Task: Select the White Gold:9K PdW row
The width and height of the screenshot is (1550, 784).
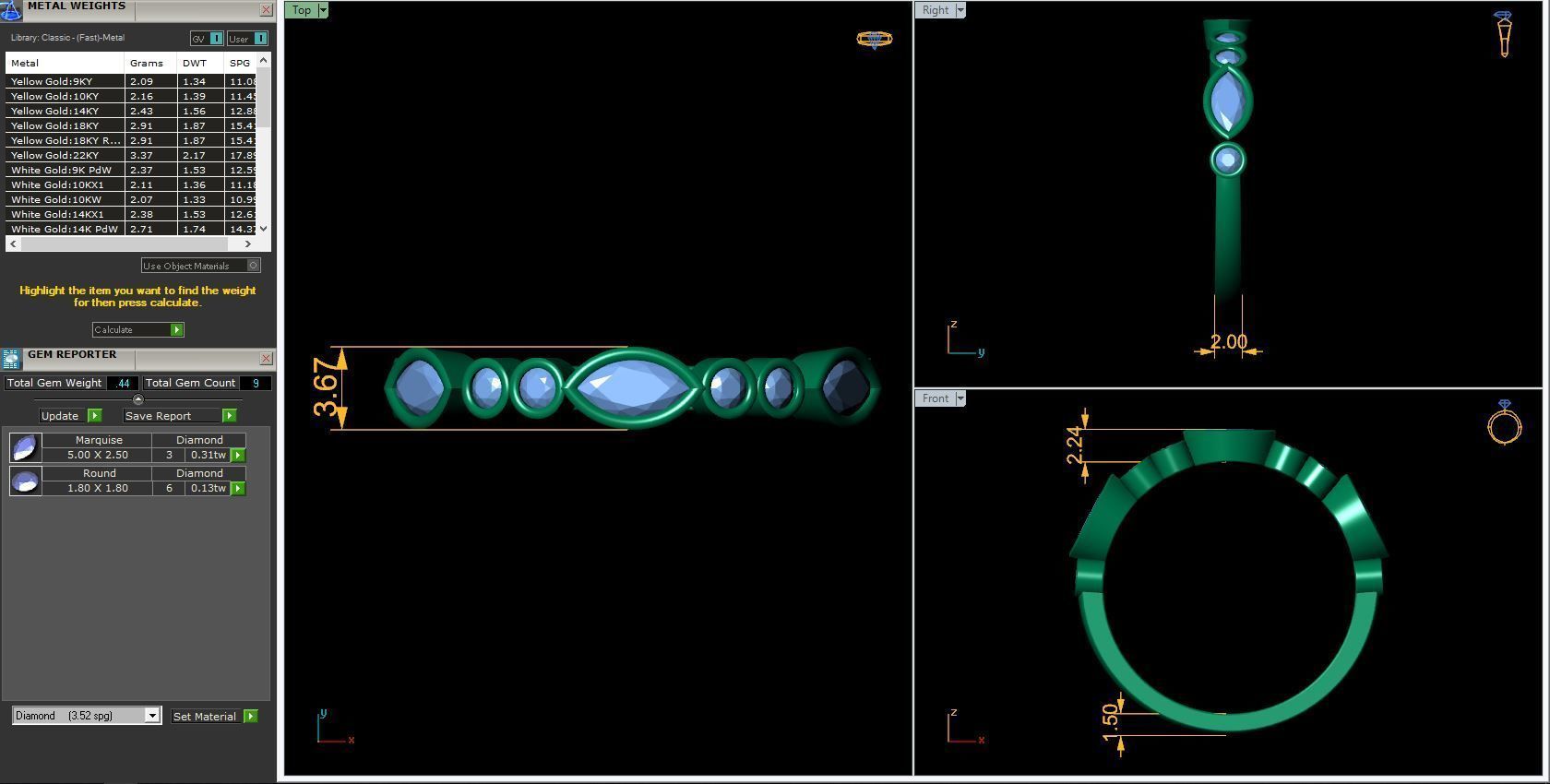Action: [x=132, y=170]
